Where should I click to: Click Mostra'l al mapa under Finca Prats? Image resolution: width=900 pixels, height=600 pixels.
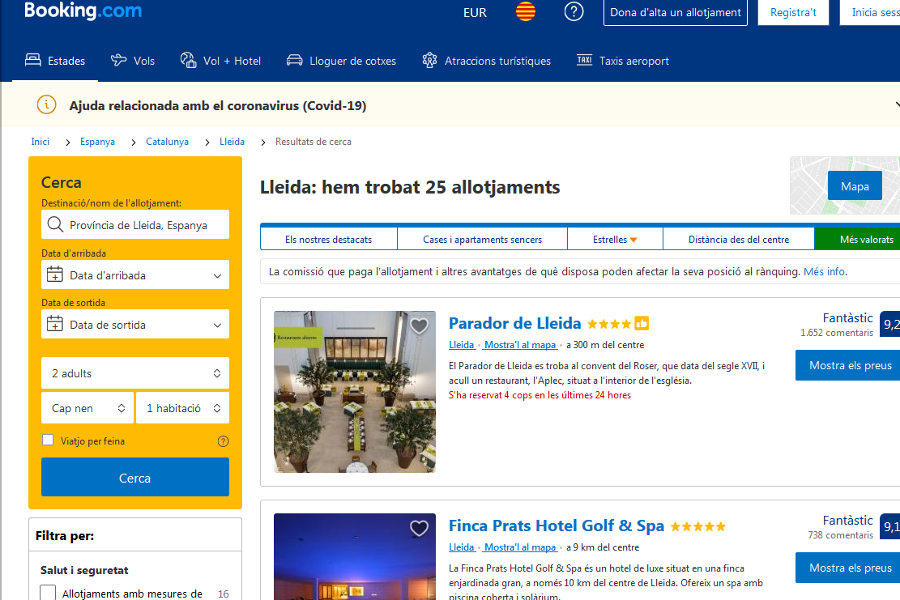point(520,547)
